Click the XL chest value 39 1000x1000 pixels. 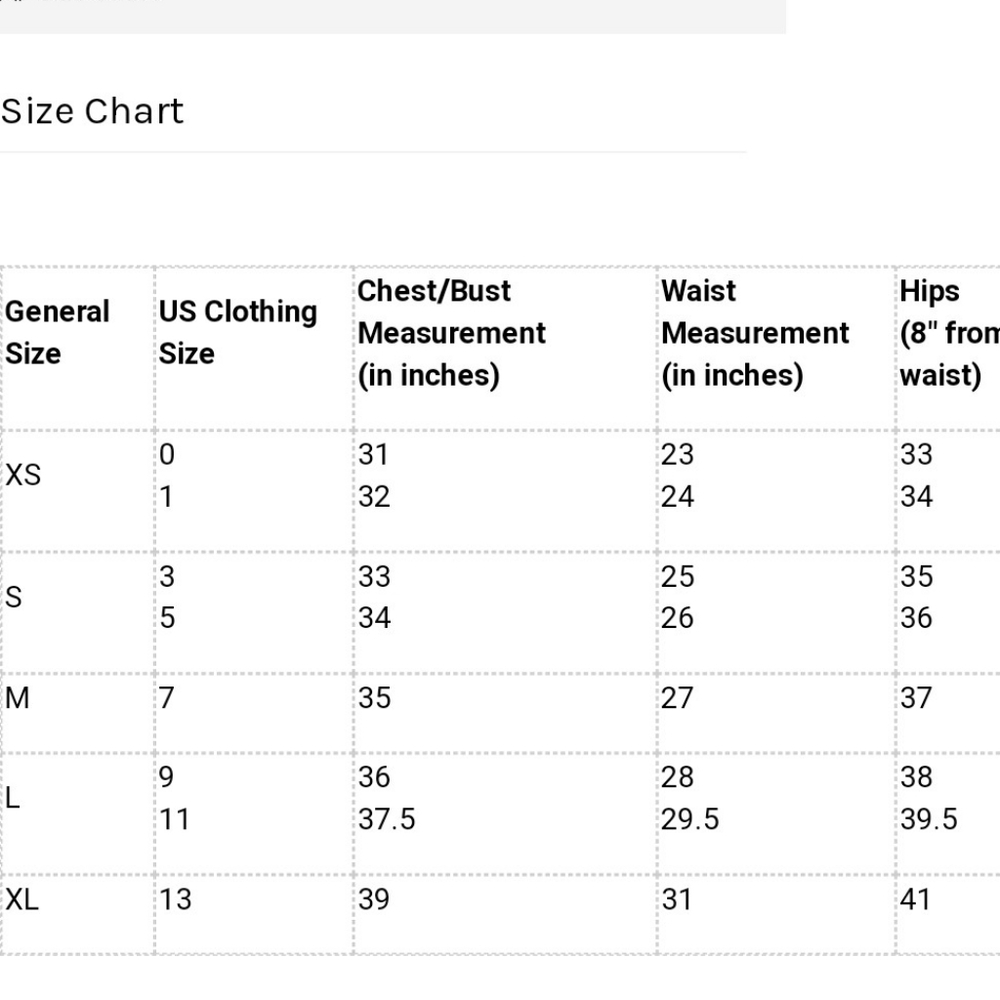pos(374,899)
